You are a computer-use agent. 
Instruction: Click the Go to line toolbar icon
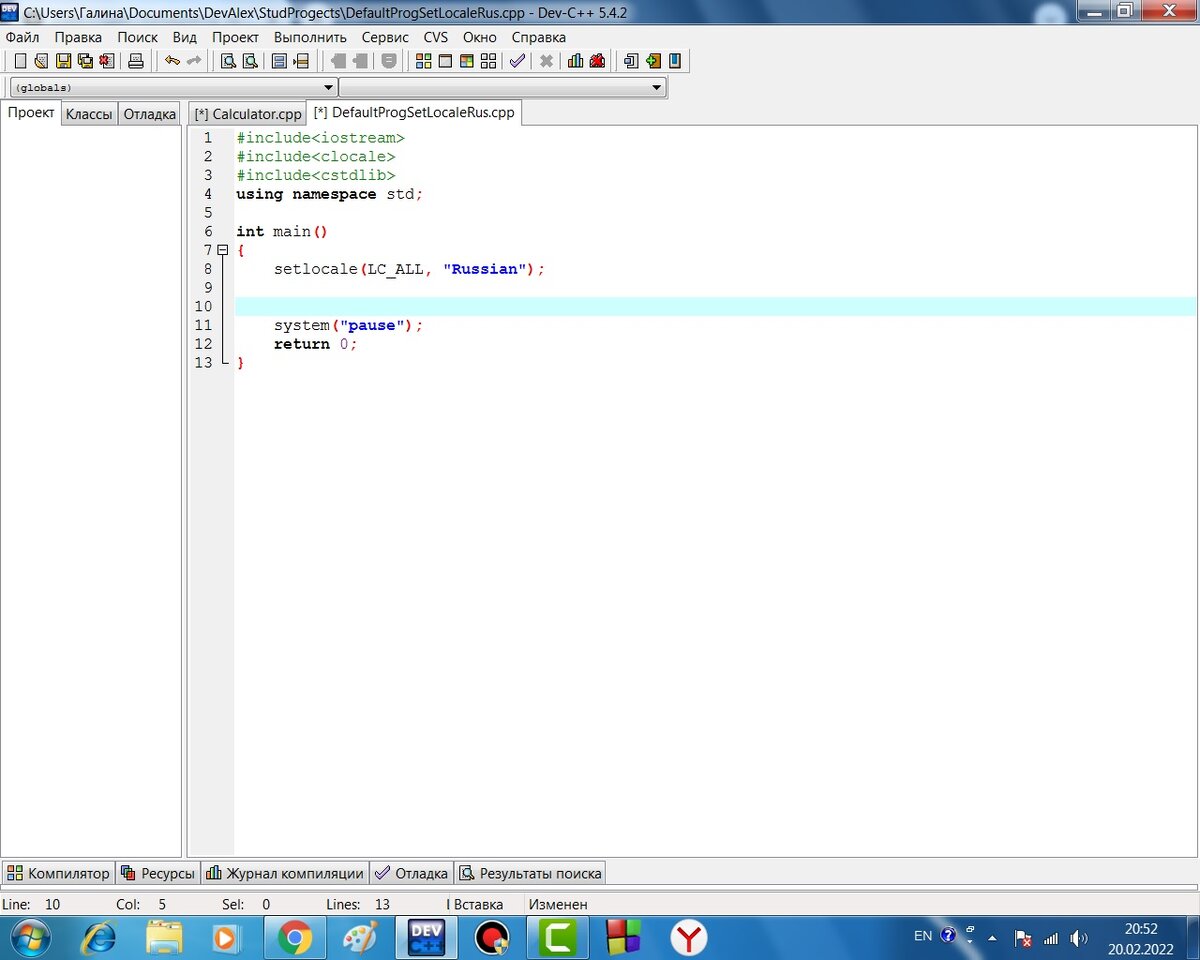coord(301,61)
